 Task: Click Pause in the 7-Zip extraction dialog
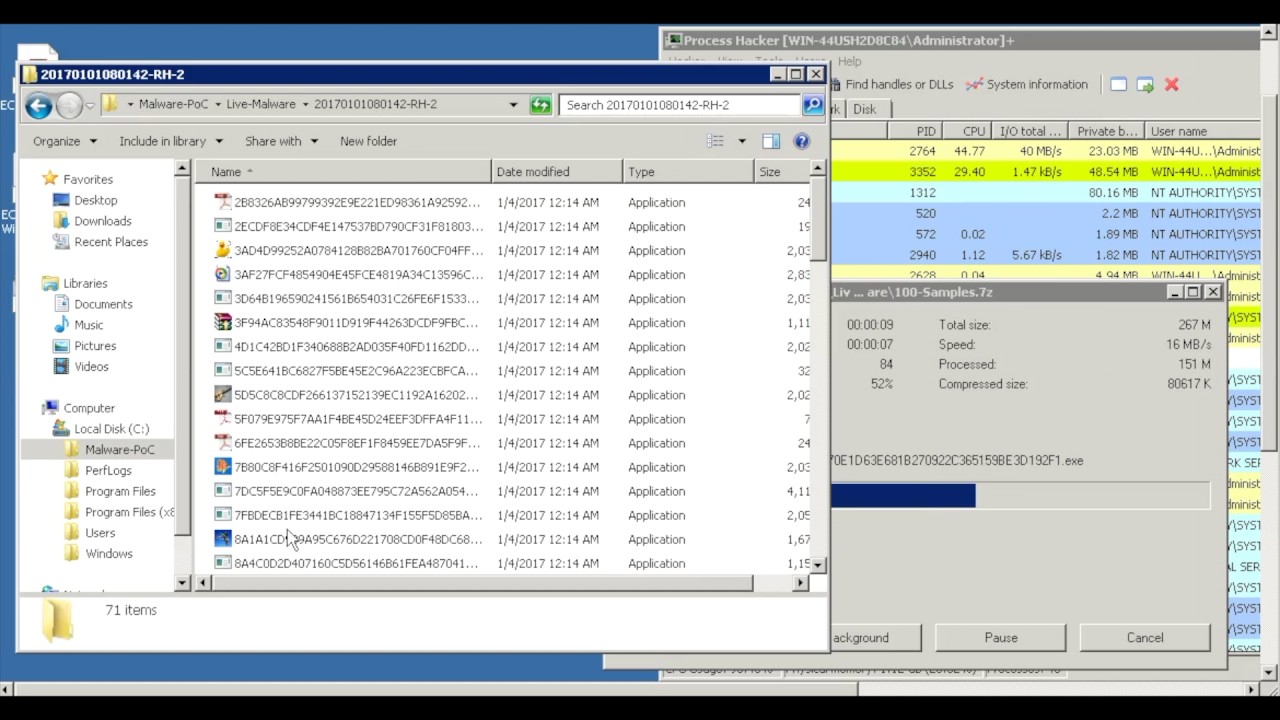(1000, 638)
